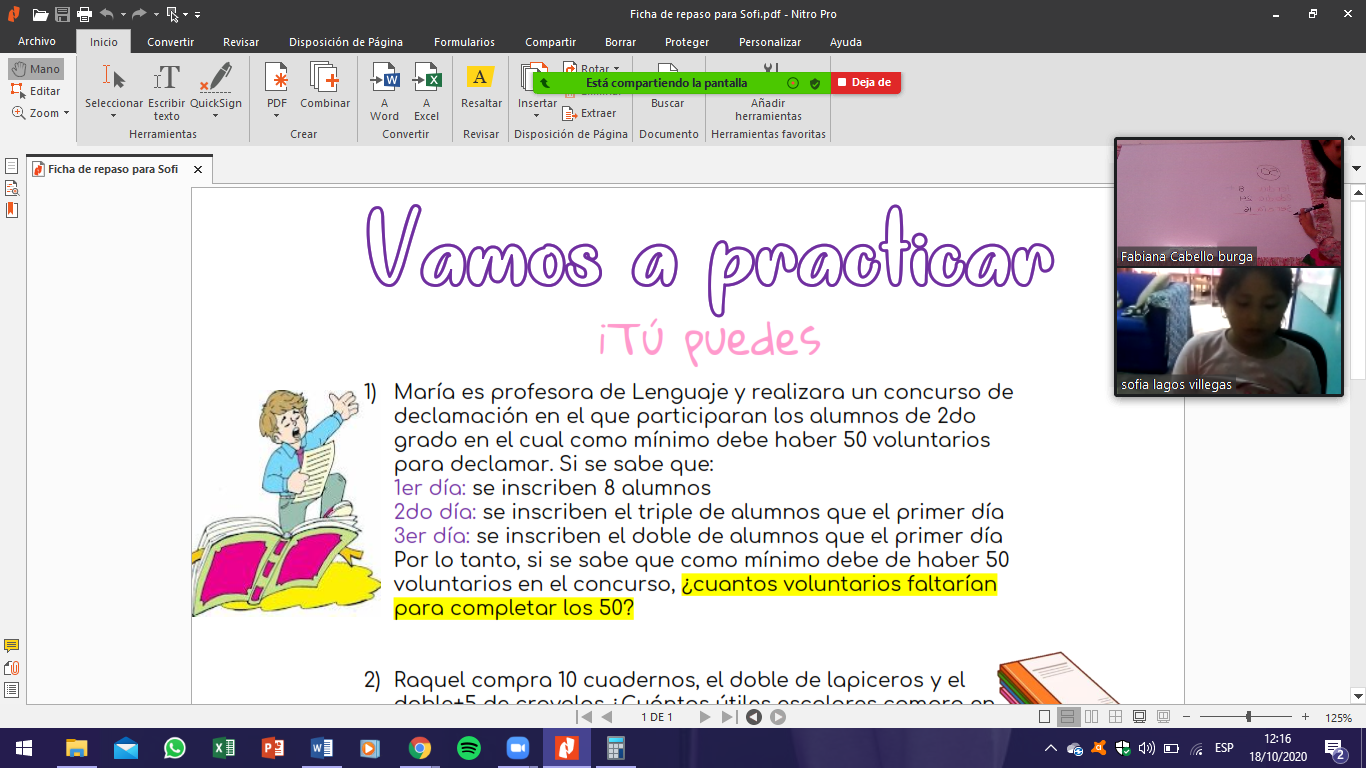Screen dimensions: 1366x768
Task: Enable single page view in status bar
Action: pos(1045,717)
